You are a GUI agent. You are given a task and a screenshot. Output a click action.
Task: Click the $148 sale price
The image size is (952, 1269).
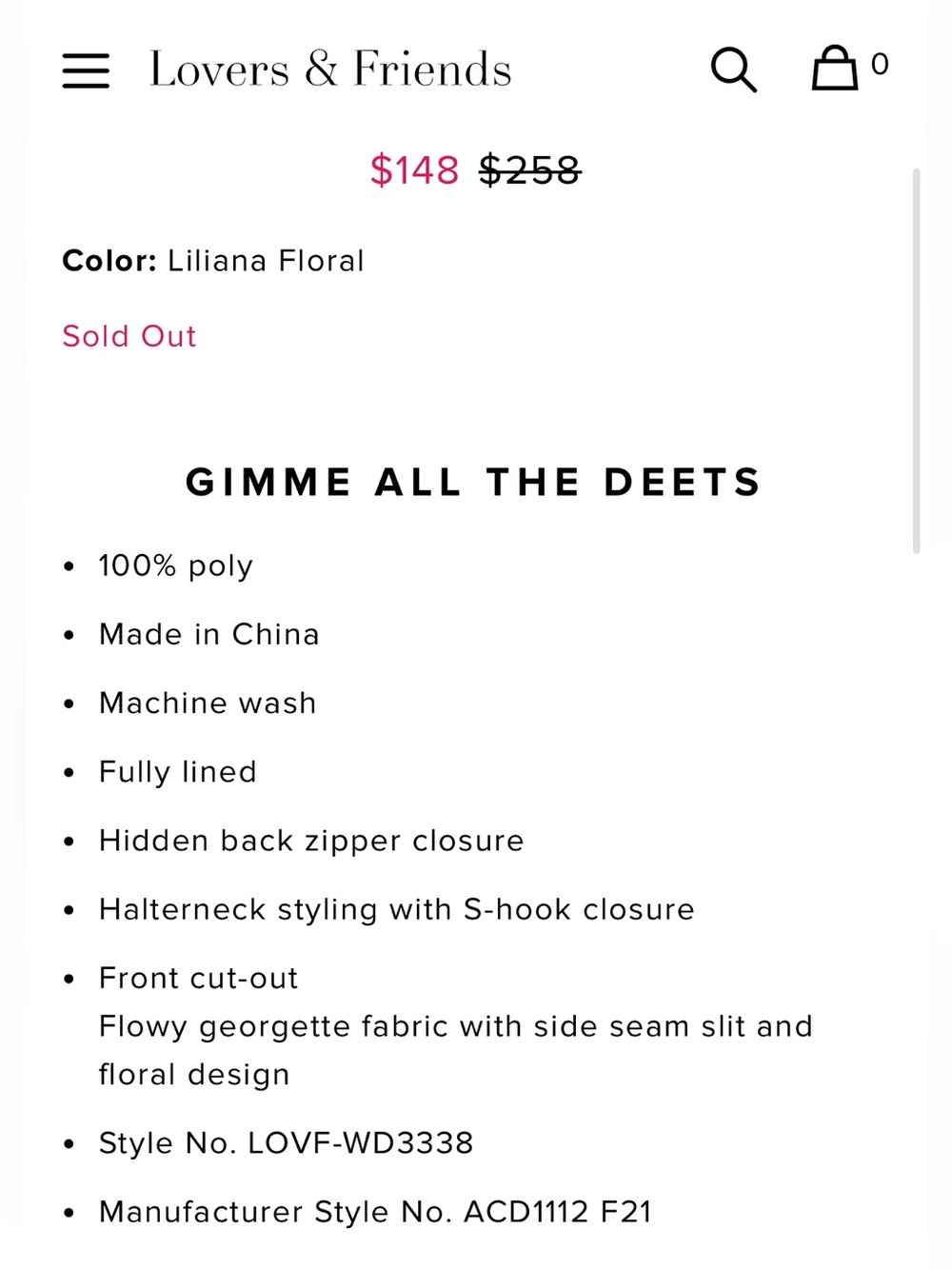click(414, 170)
